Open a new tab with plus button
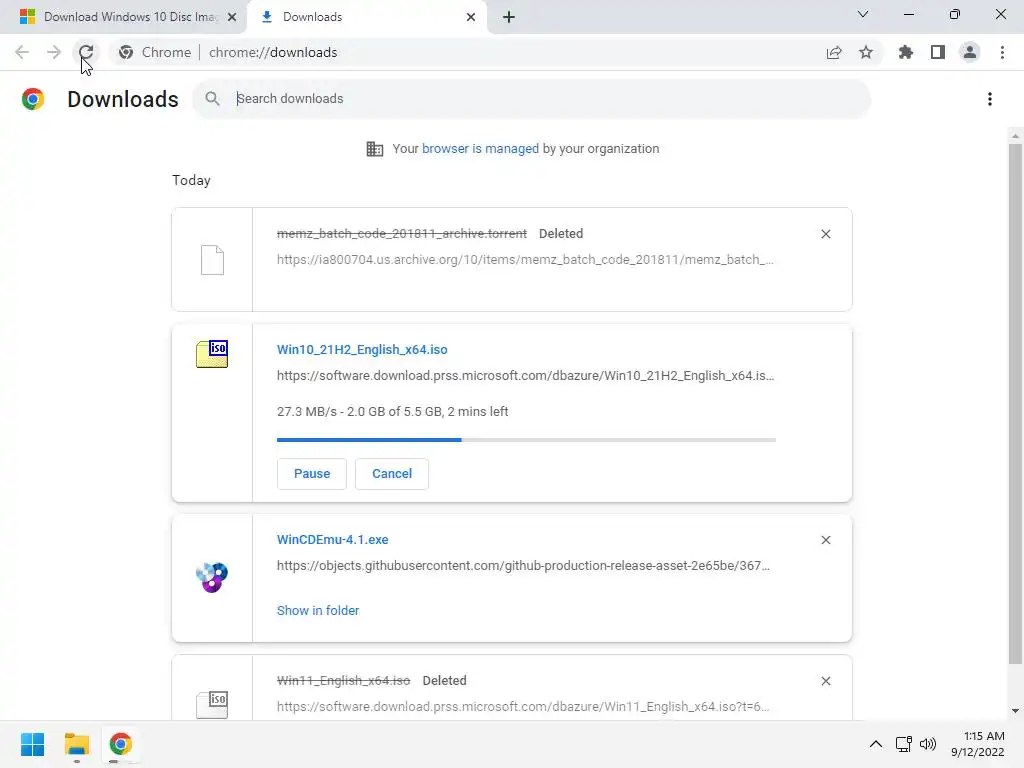This screenshot has height=768, width=1024. pos(509,18)
